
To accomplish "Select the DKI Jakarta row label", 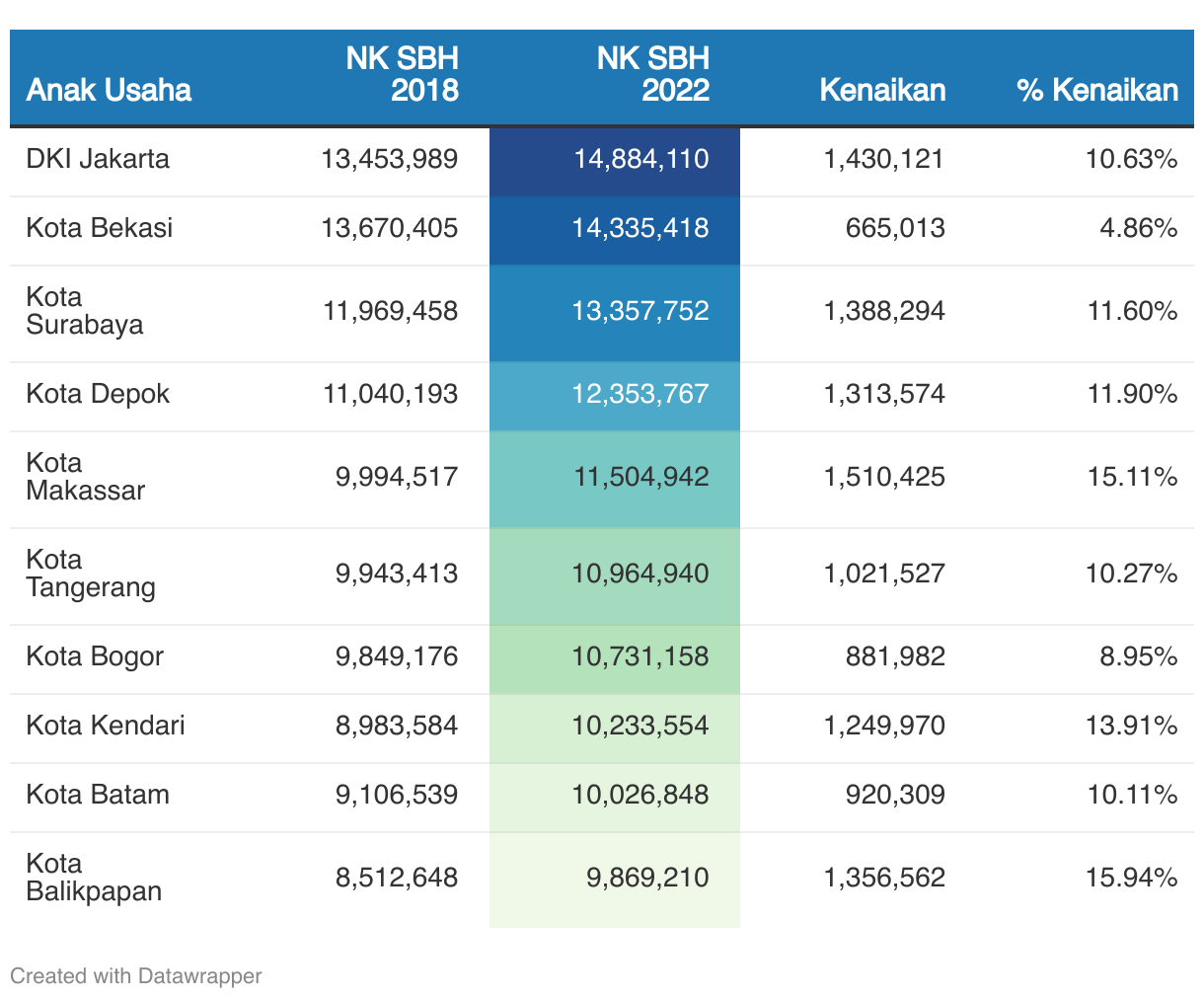I will (98, 159).
